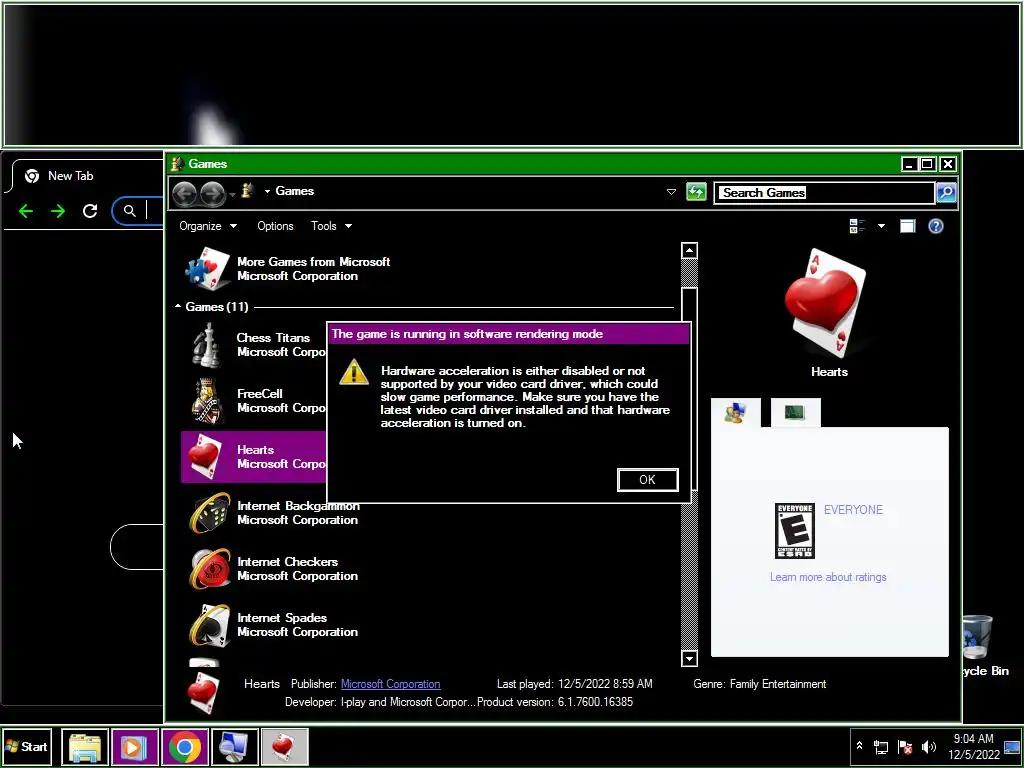
Task: Click the ESRB Everyone rating logo
Action: click(x=794, y=530)
